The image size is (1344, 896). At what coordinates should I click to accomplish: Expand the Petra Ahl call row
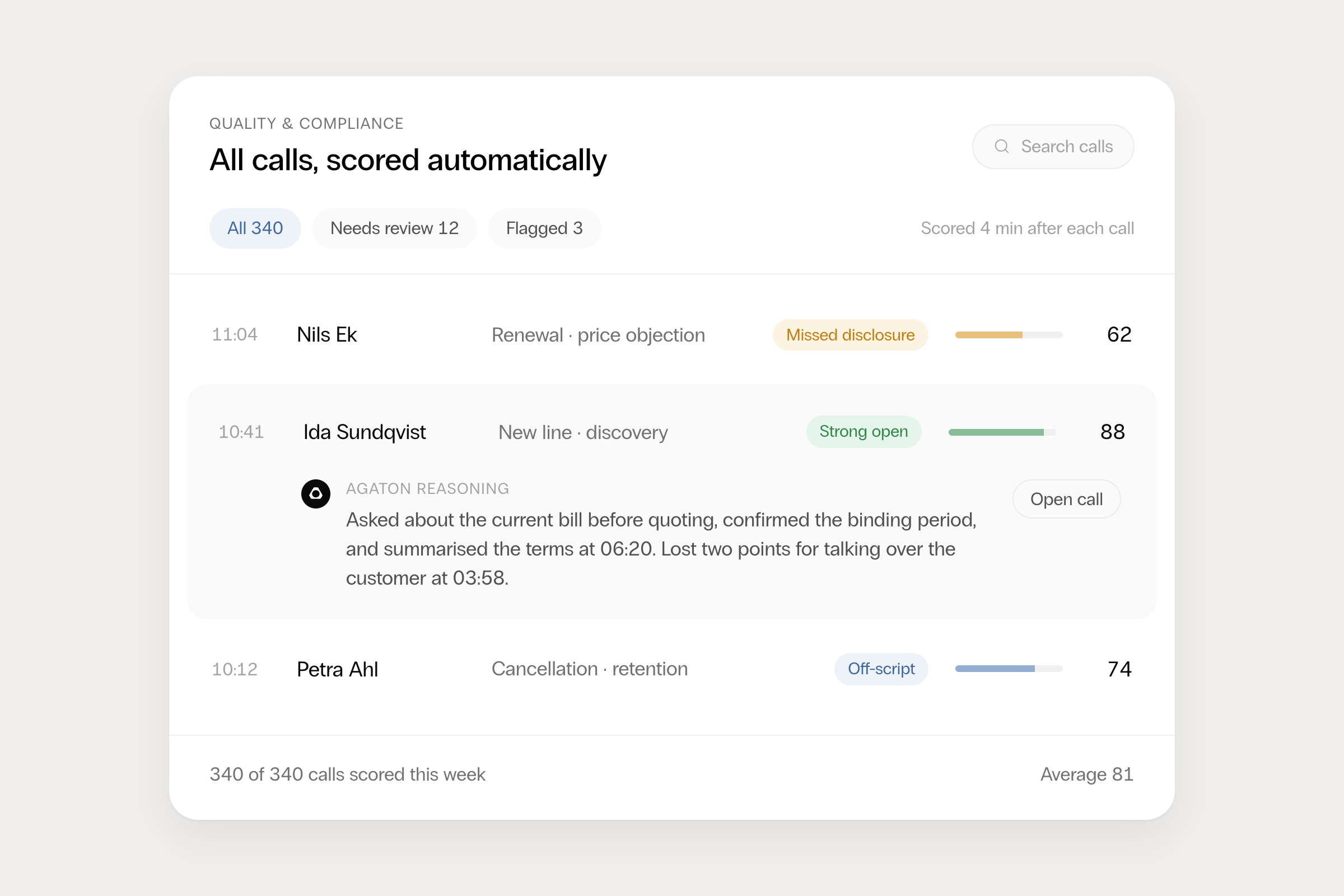coord(672,669)
